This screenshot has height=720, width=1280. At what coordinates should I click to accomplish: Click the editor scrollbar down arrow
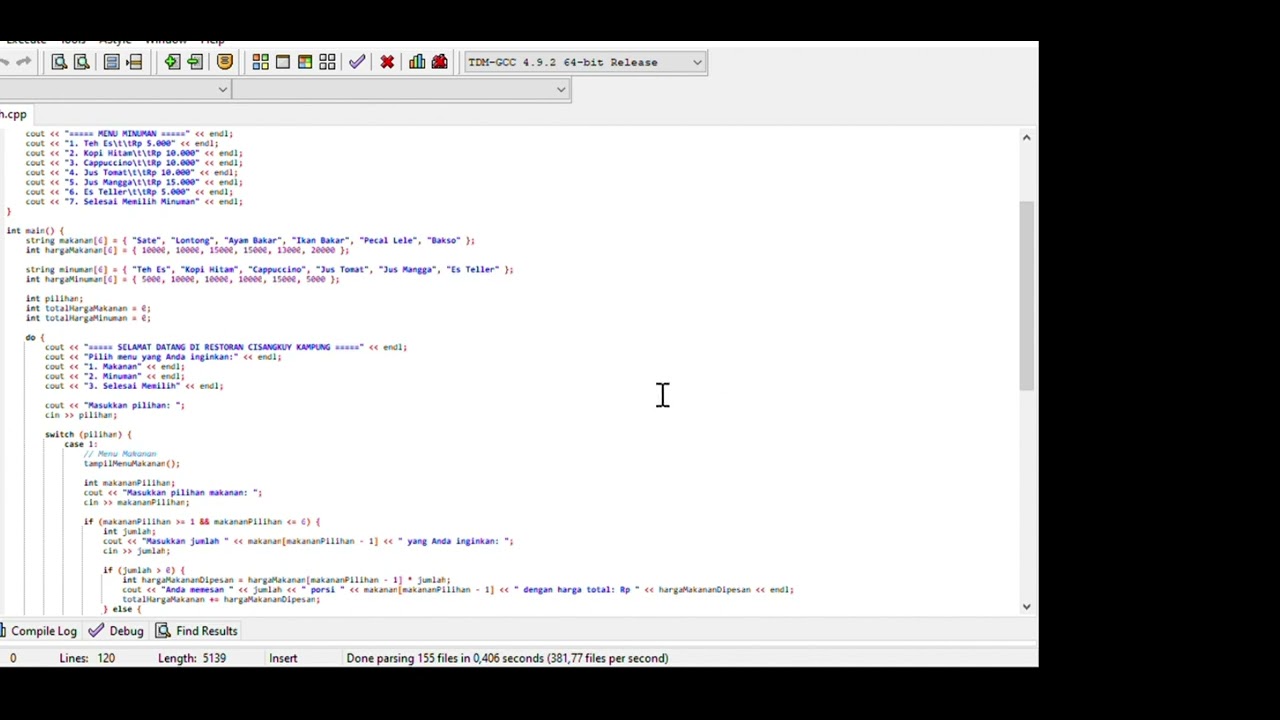[1026, 606]
